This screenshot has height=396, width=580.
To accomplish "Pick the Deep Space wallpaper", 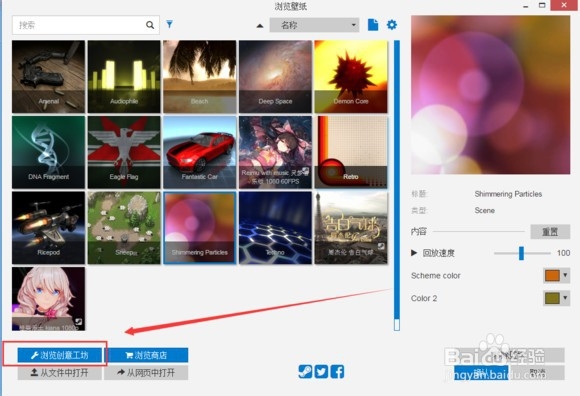I will pyautogui.click(x=275, y=77).
